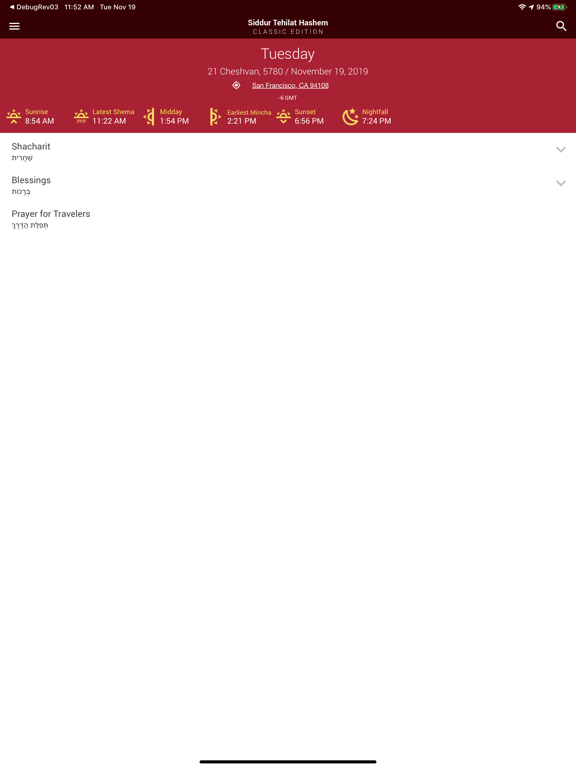Tap Sunset time 6:56 PM
Screen dimensions: 576x768
click(309, 121)
